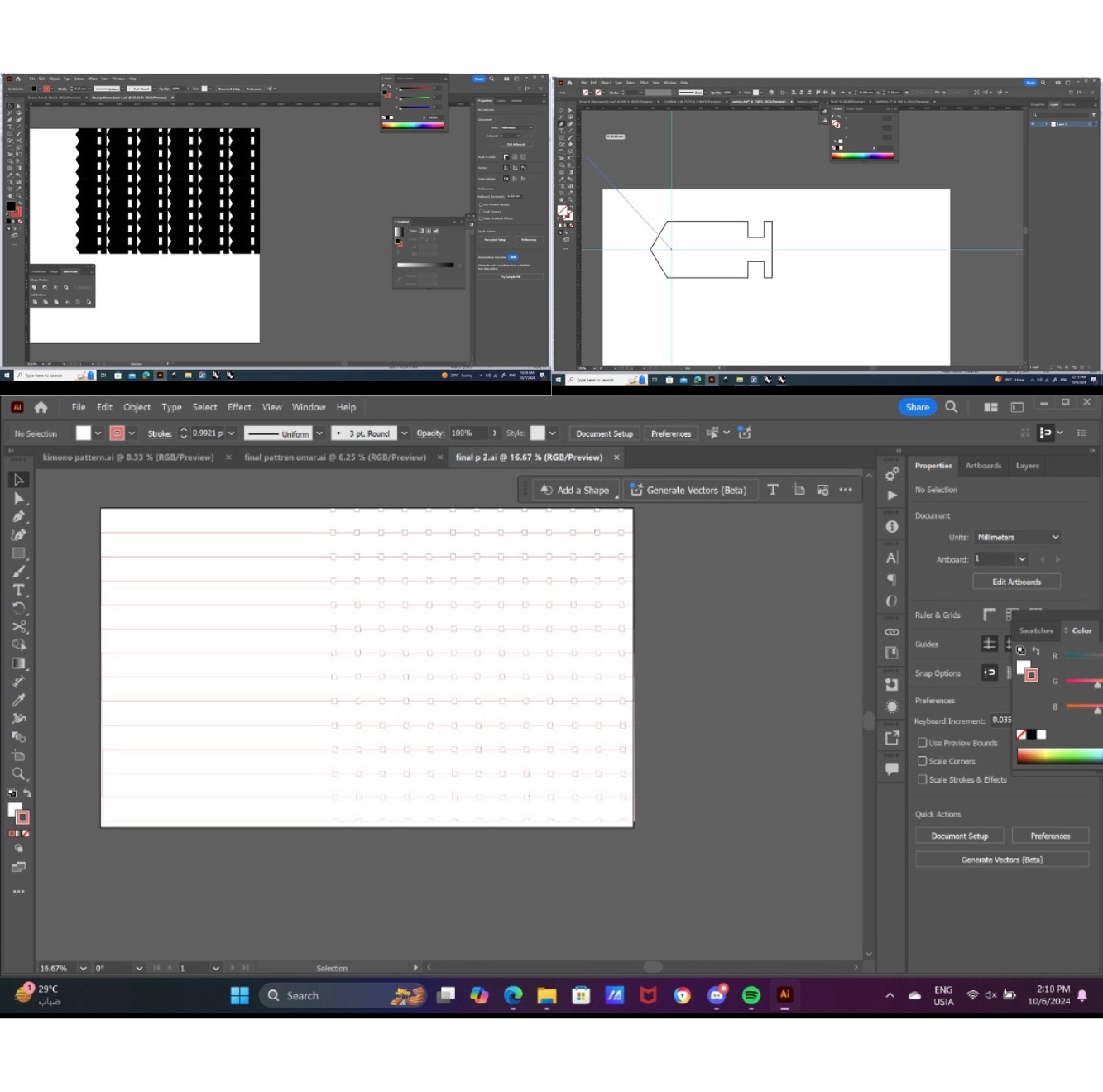Enable Use Preview Bounds checkbox

pyautogui.click(x=922, y=743)
